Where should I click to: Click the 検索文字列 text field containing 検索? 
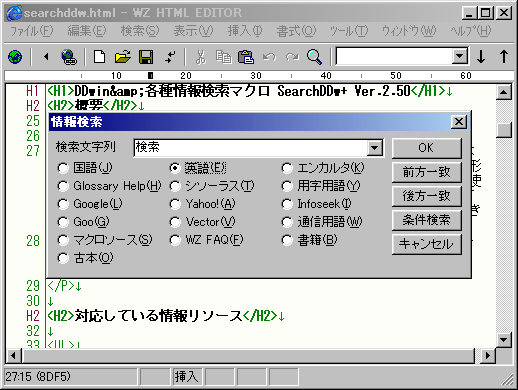[250, 148]
